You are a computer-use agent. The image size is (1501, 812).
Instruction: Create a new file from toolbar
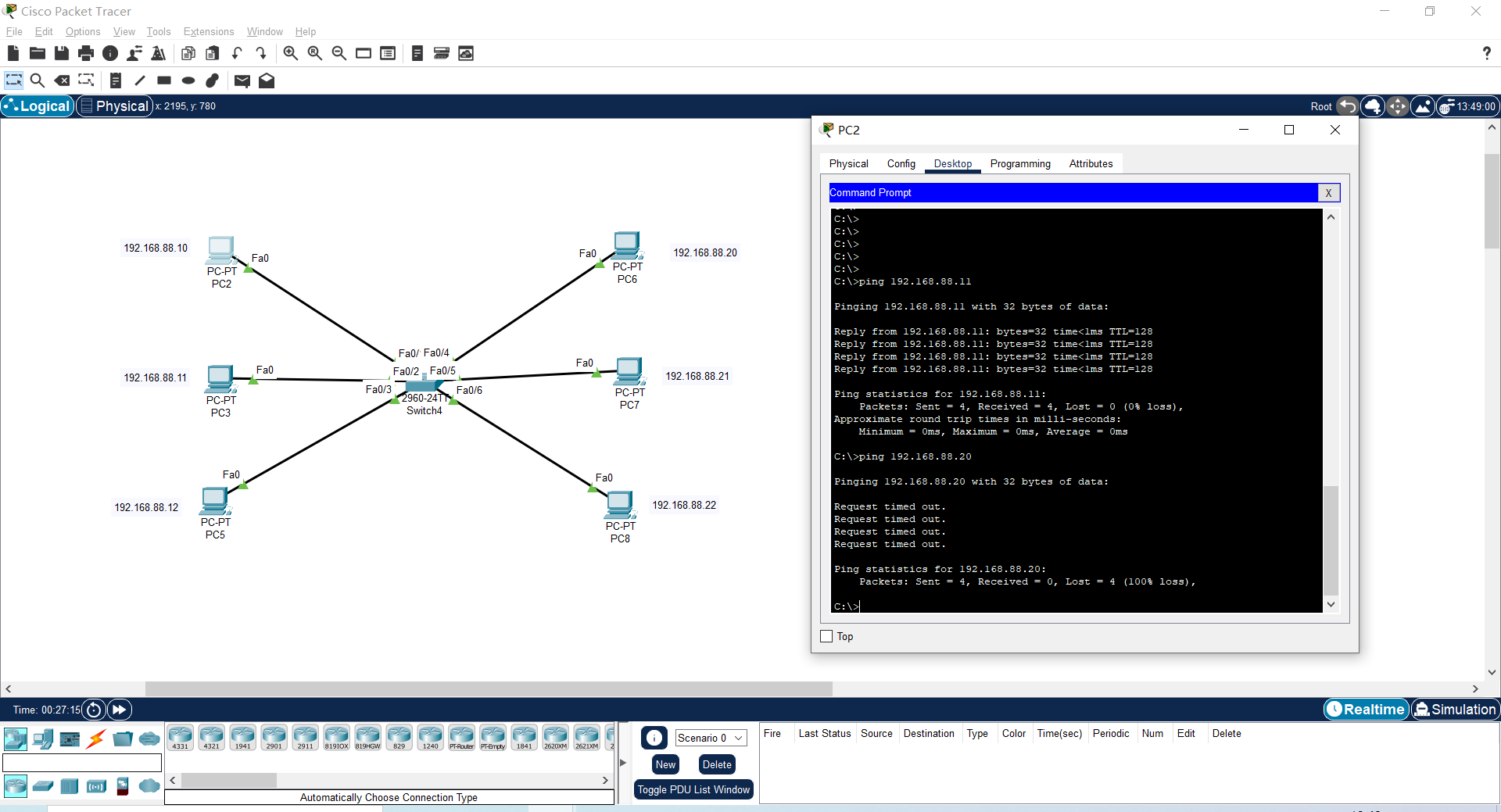[x=13, y=53]
